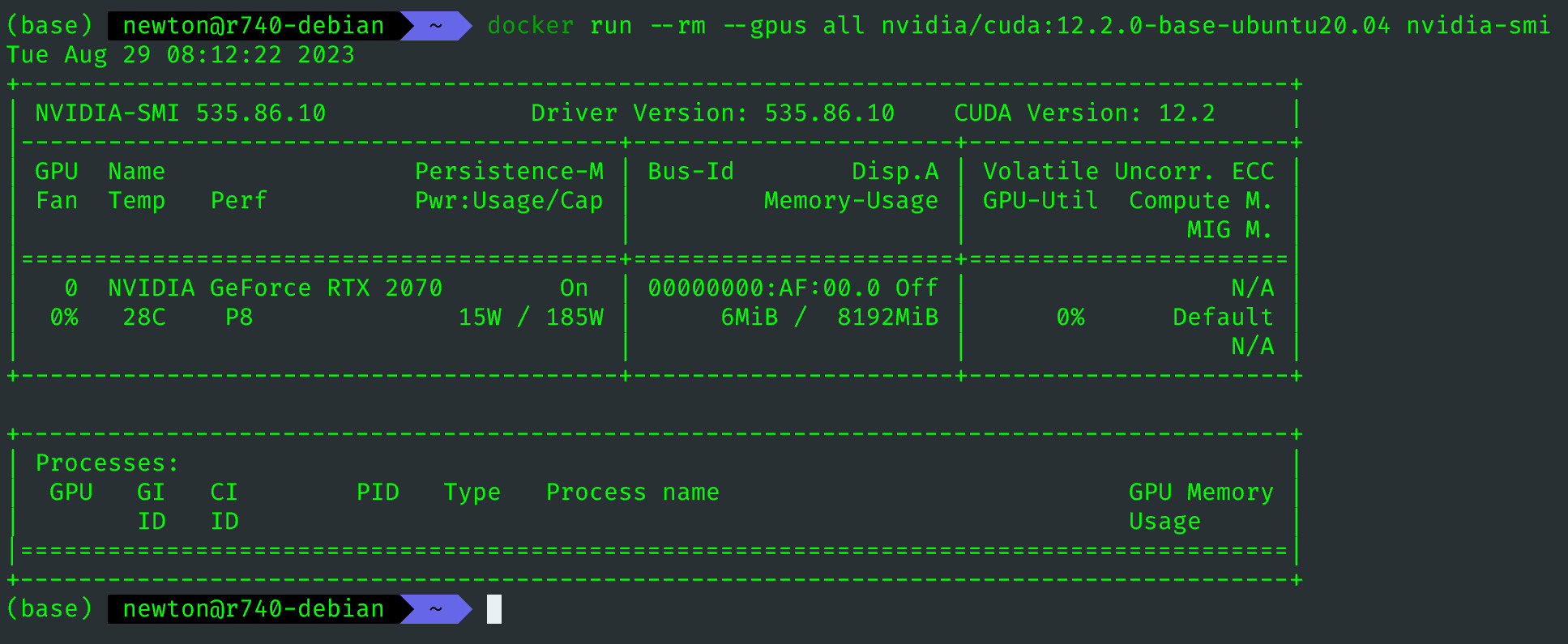Click the 'Disp.A' column header

point(895,172)
